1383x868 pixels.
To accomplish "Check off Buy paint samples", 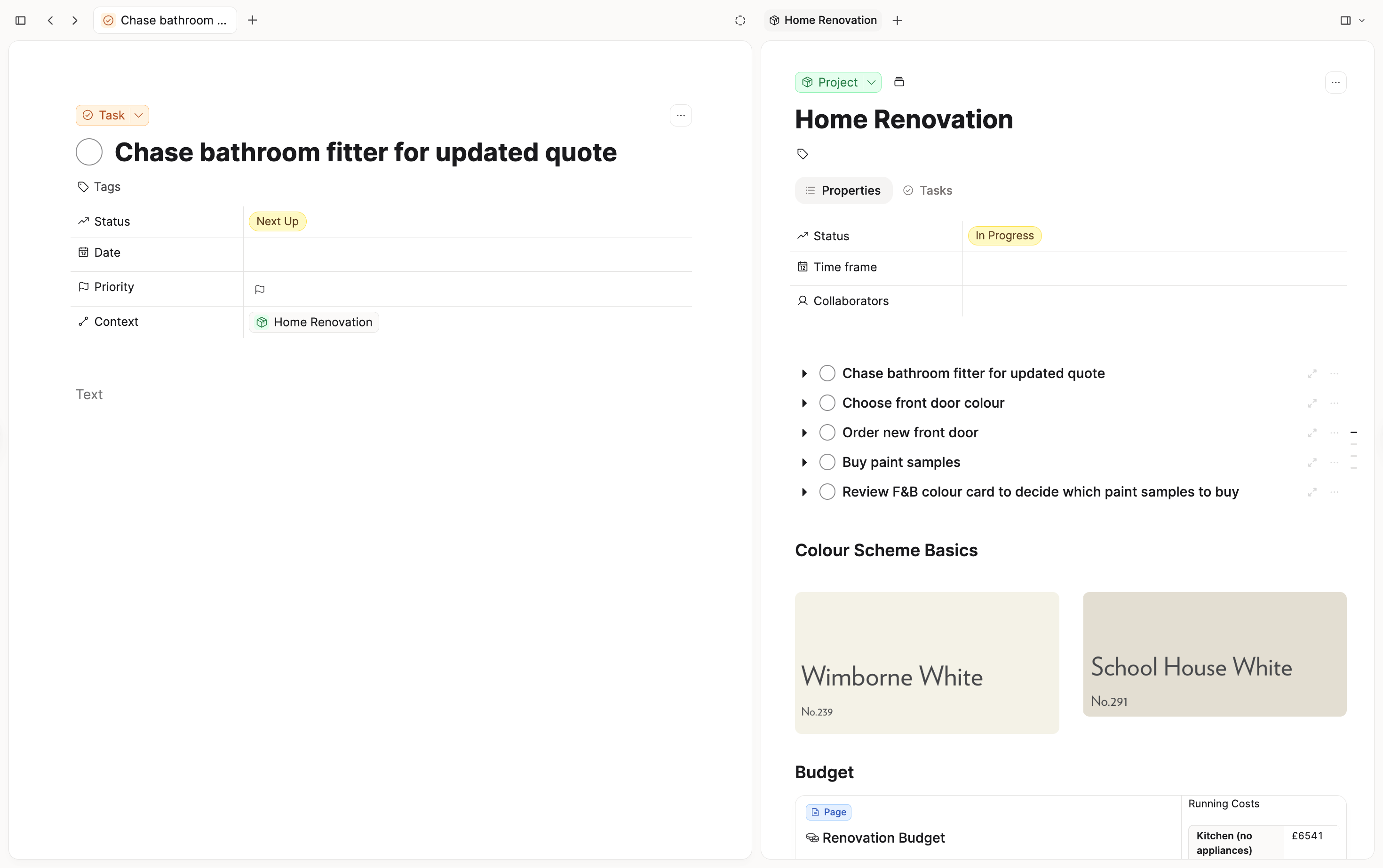I will click(827, 463).
